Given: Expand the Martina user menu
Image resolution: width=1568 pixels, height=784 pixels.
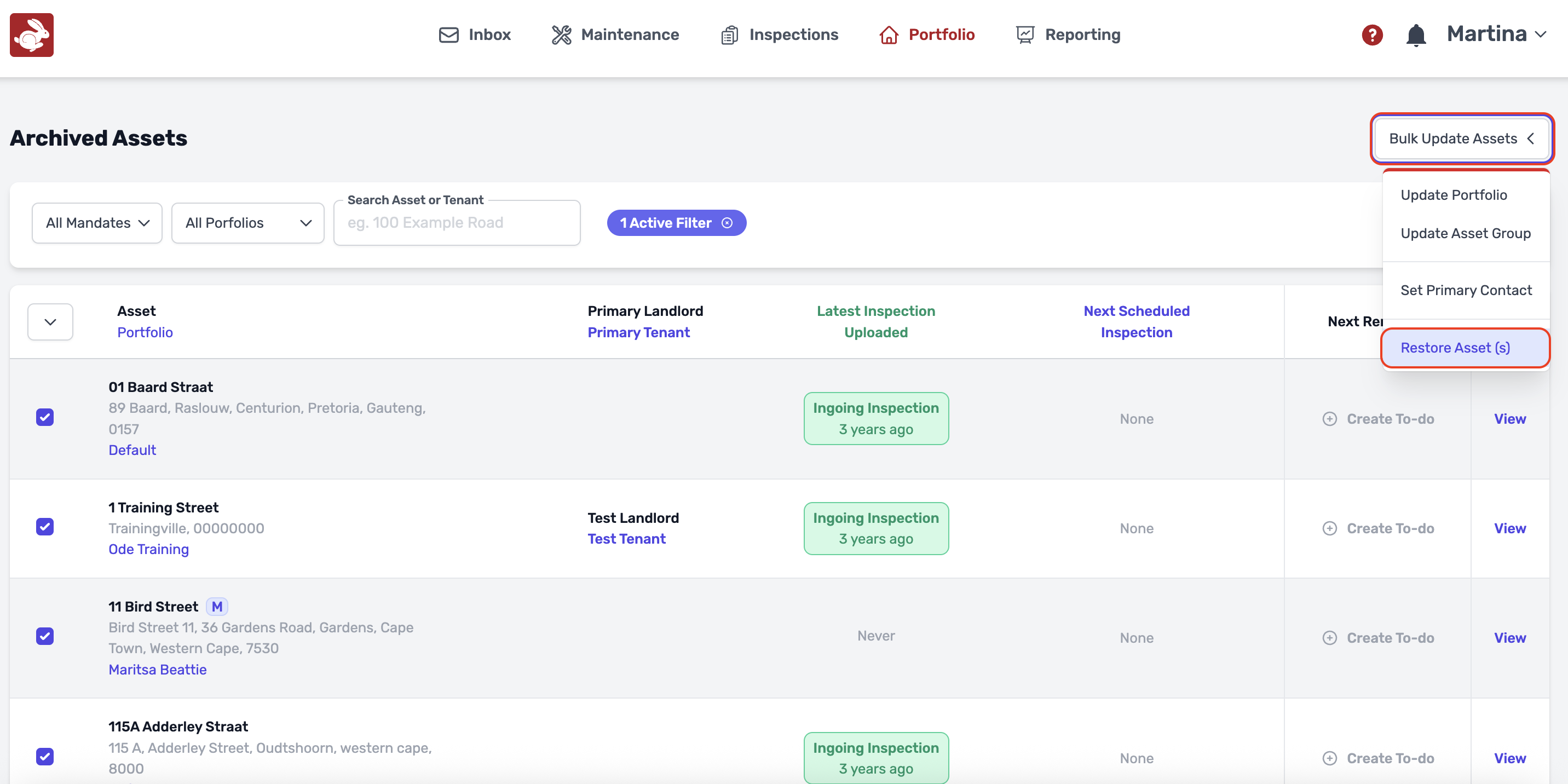Looking at the screenshot, I should [x=1496, y=34].
